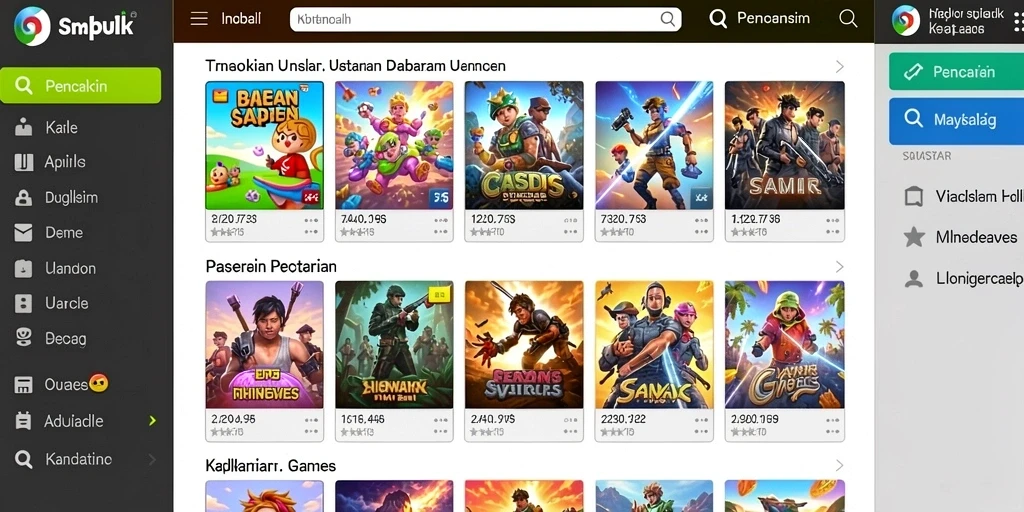This screenshot has height=512, width=1024.
Task: Expand the Kandatino submenu chevron
Action: (152, 460)
